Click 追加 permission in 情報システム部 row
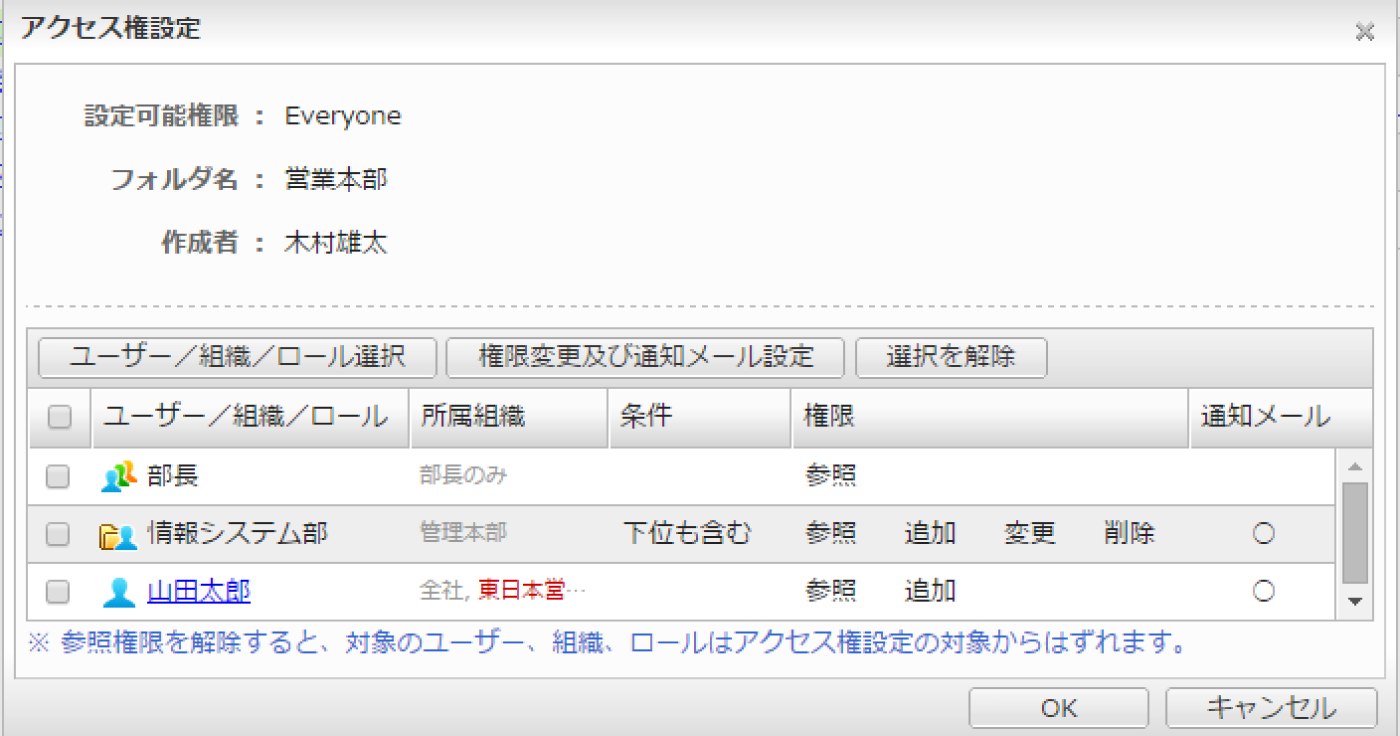Image resolution: width=1400 pixels, height=736 pixels. coord(930,535)
